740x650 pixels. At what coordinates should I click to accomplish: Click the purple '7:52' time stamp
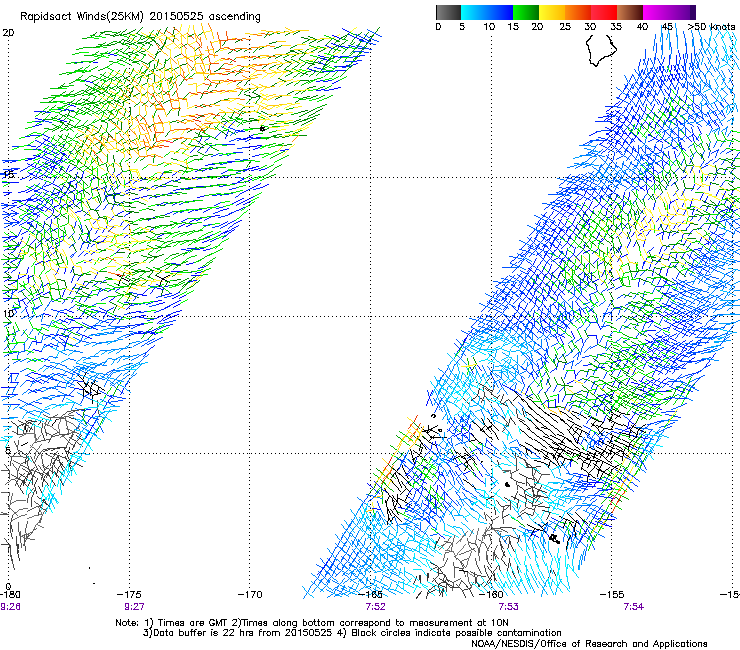pyautogui.click(x=376, y=607)
